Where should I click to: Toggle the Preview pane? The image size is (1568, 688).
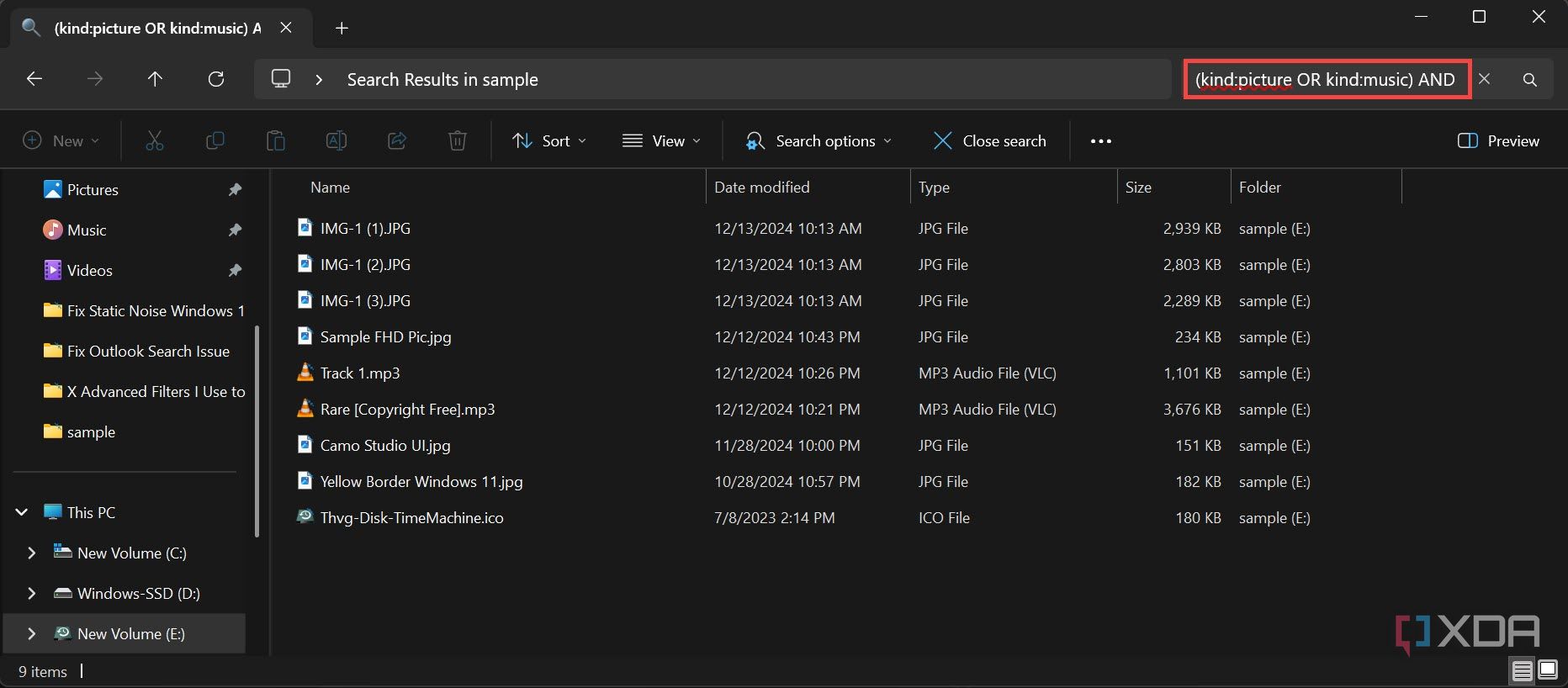(x=1498, y=140)
